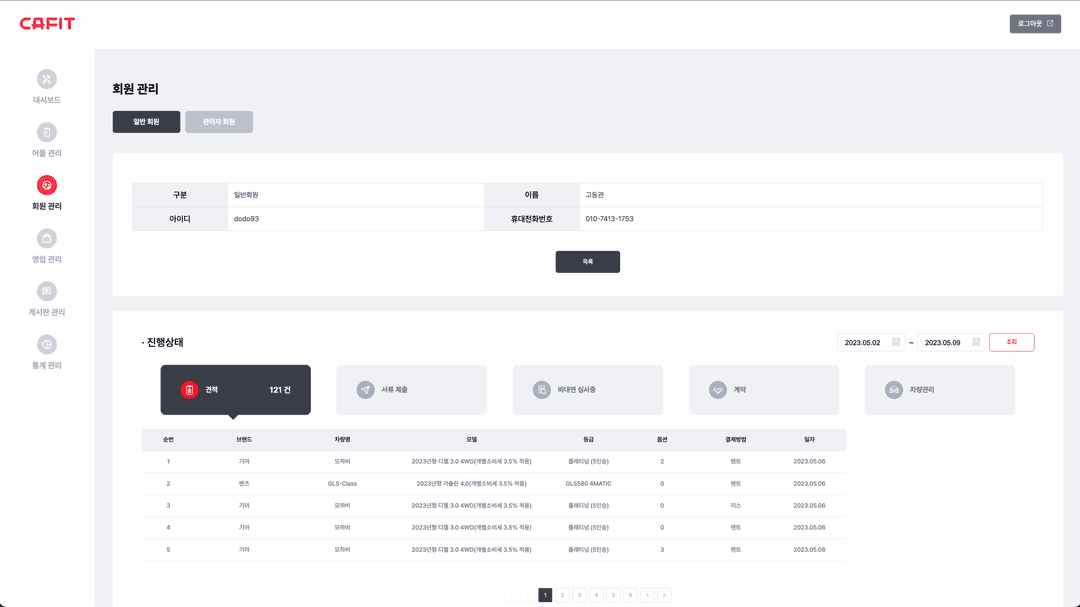
Task: Select the 게시판 관리 sidebar icon
Action: (x=46, y=293)
